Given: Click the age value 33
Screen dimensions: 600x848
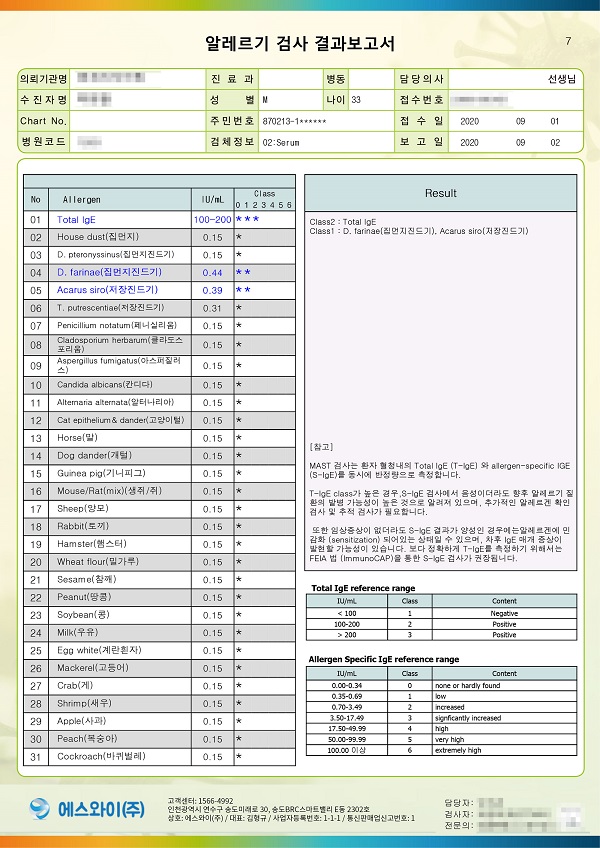Looking at the screenshot, I should coord(356,100).
